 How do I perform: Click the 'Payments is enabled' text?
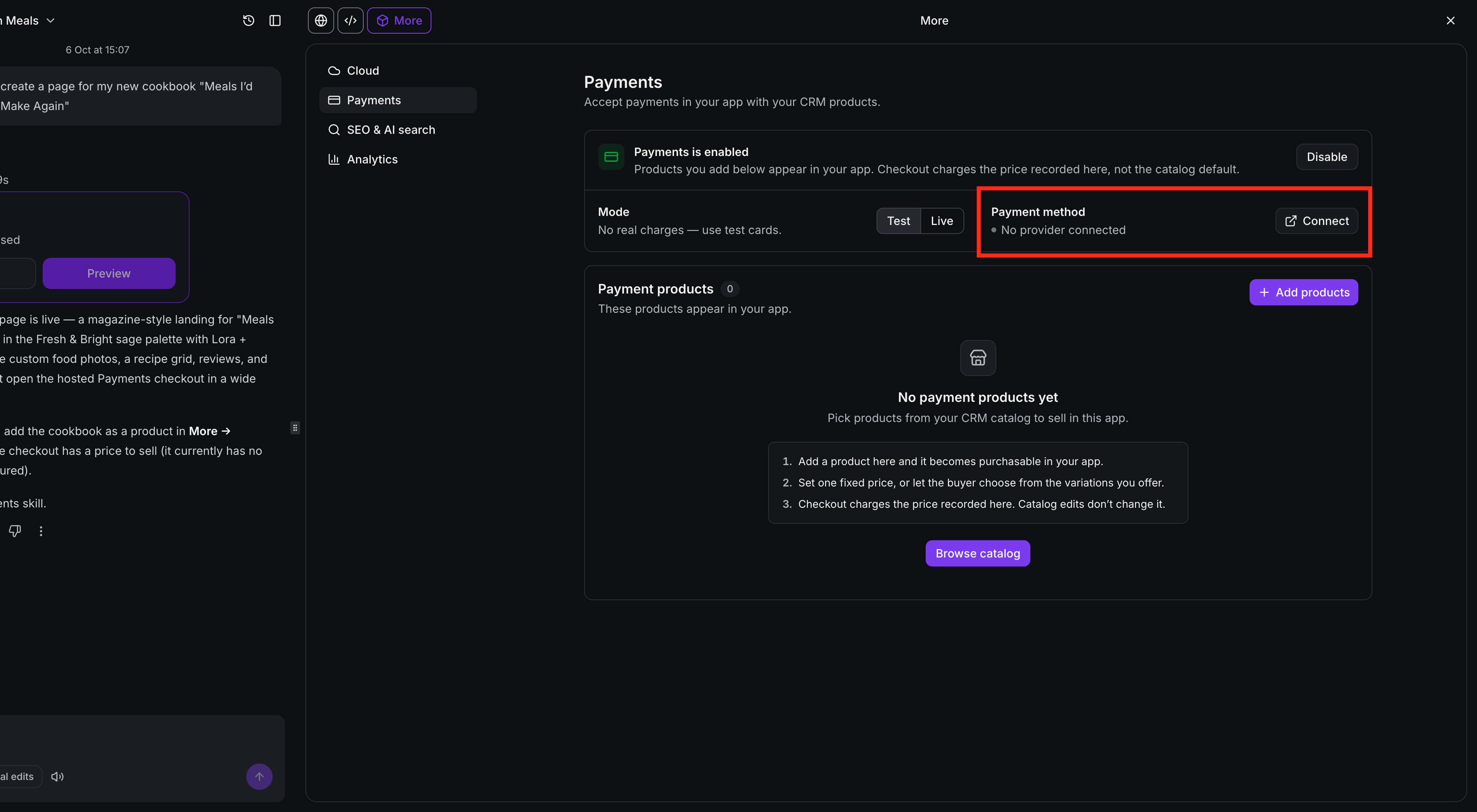point(691,152)
